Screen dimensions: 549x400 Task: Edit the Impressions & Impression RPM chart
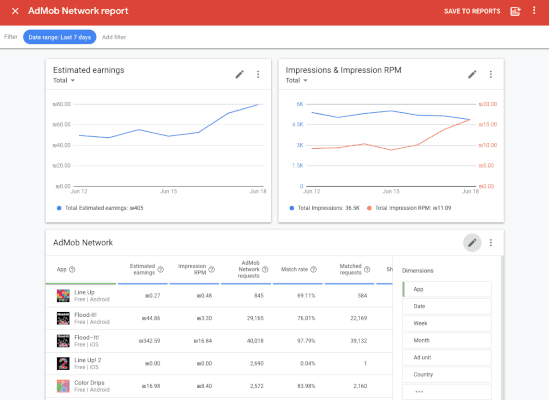point(472,74)
